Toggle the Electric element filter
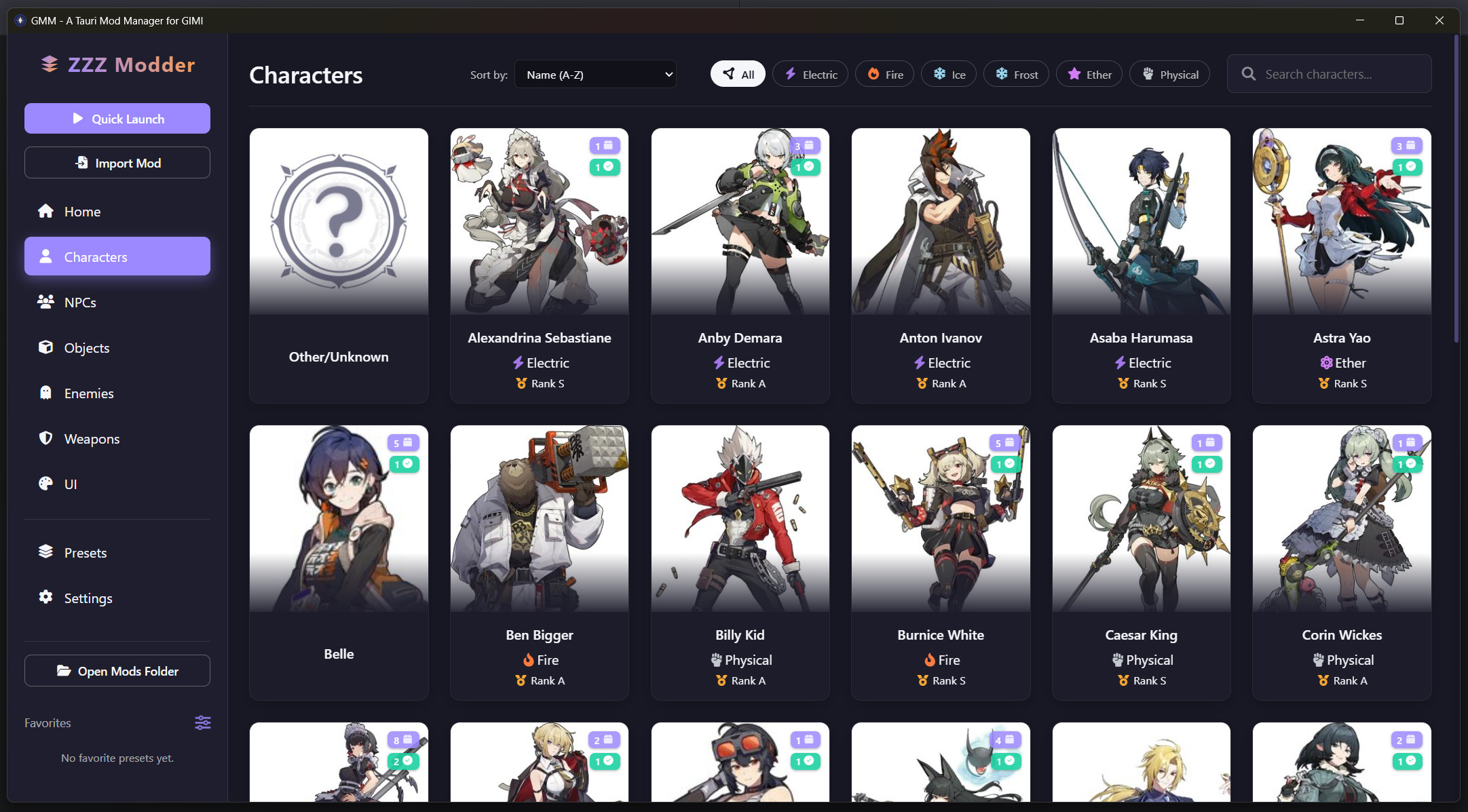The width and height of the screenshot is (1468, 812). tap(810, 73)
